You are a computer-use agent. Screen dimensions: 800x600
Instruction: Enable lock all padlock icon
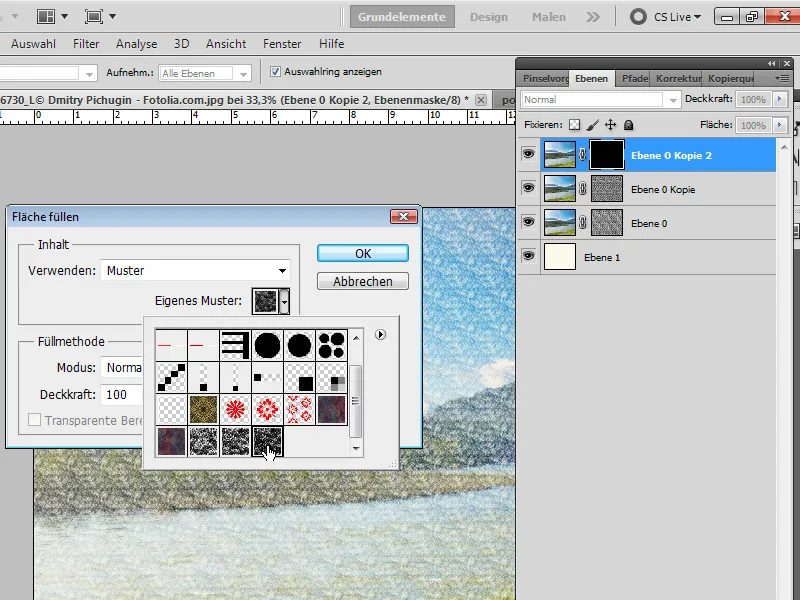click(629, 125)
